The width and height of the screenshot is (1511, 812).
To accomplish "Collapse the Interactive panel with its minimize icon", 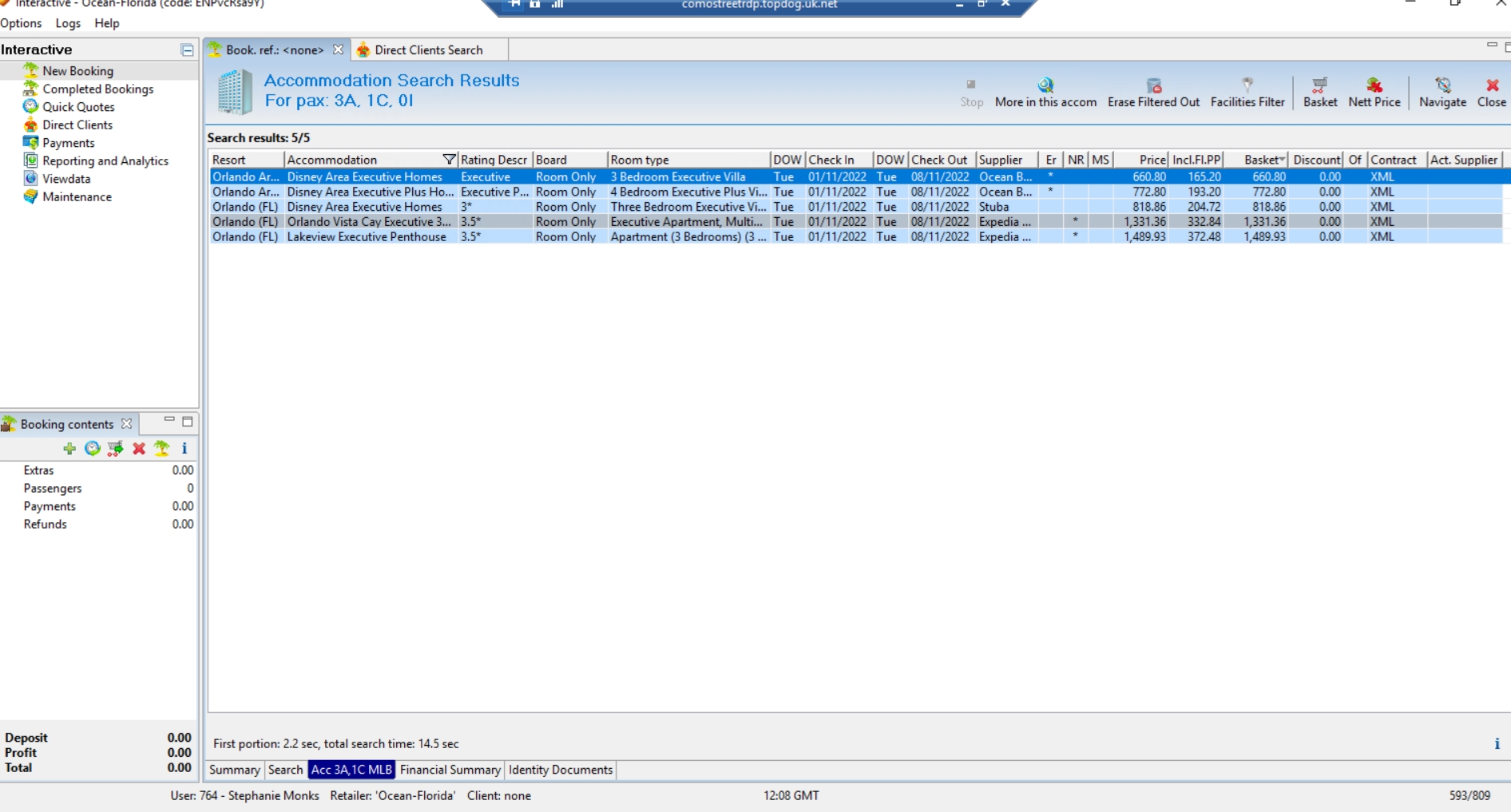I will coord(187,50).
